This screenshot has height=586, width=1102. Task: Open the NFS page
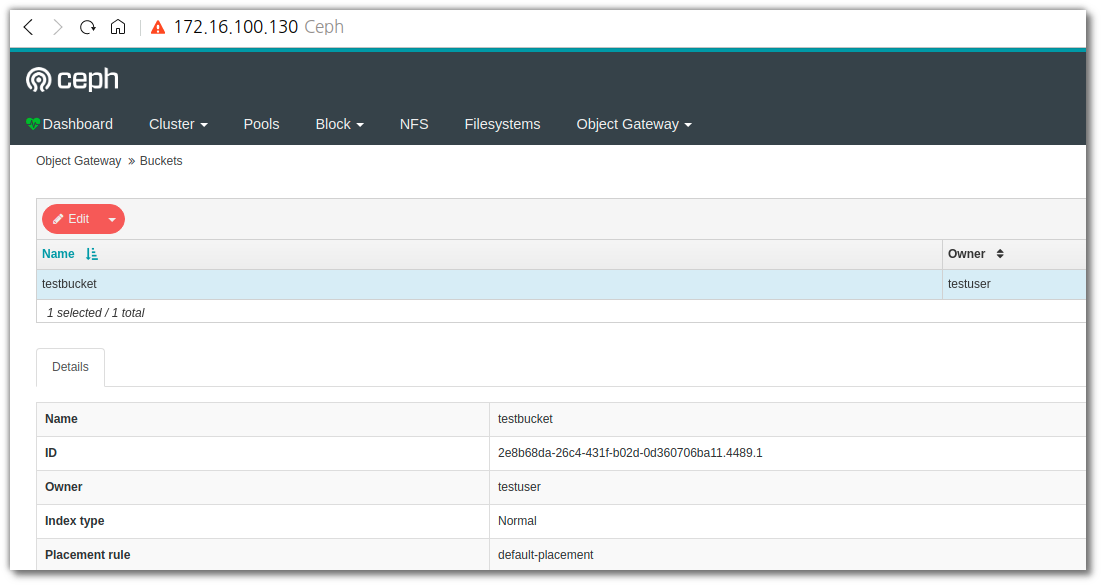click(414, 124)
